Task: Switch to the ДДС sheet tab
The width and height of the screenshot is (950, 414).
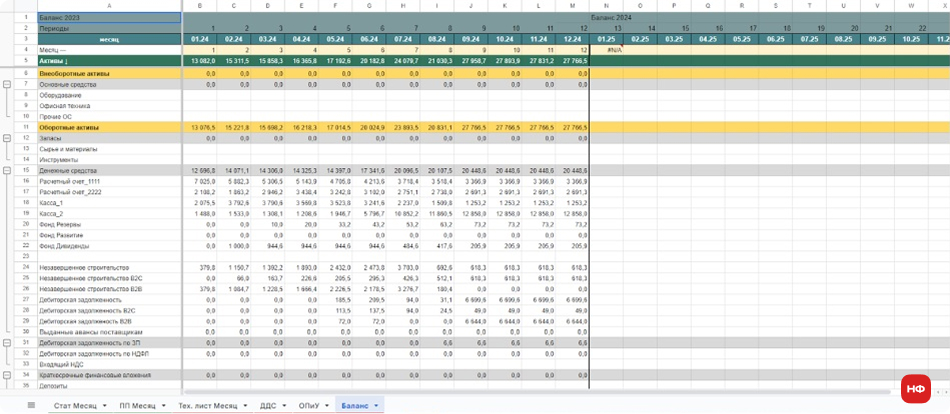Action: tap(268, 405)
